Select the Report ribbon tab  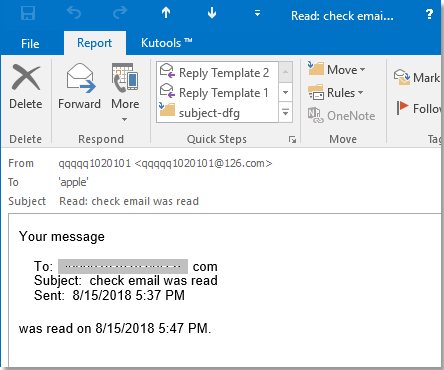pos(95,43)
